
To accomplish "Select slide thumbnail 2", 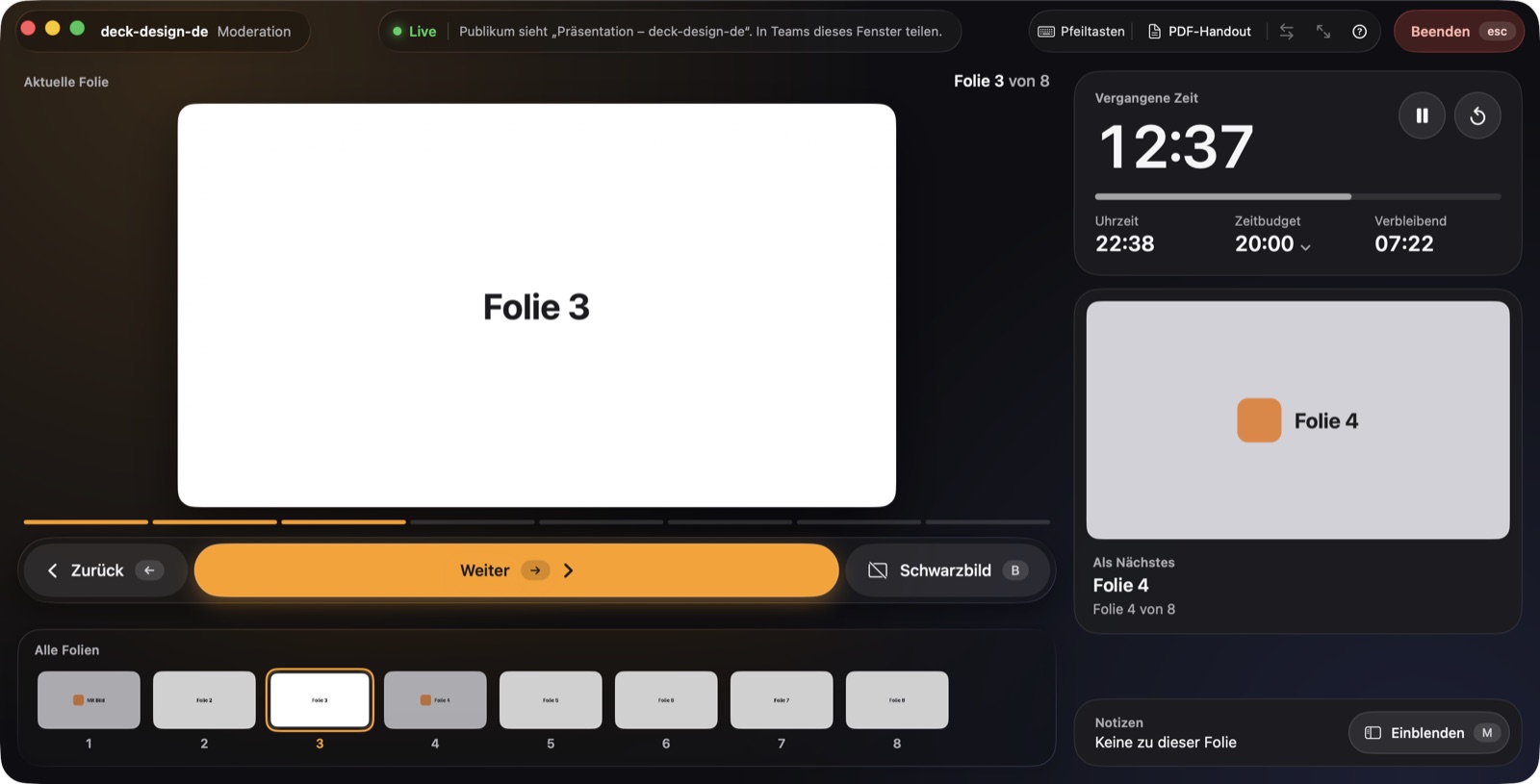I will coord(204,699).
